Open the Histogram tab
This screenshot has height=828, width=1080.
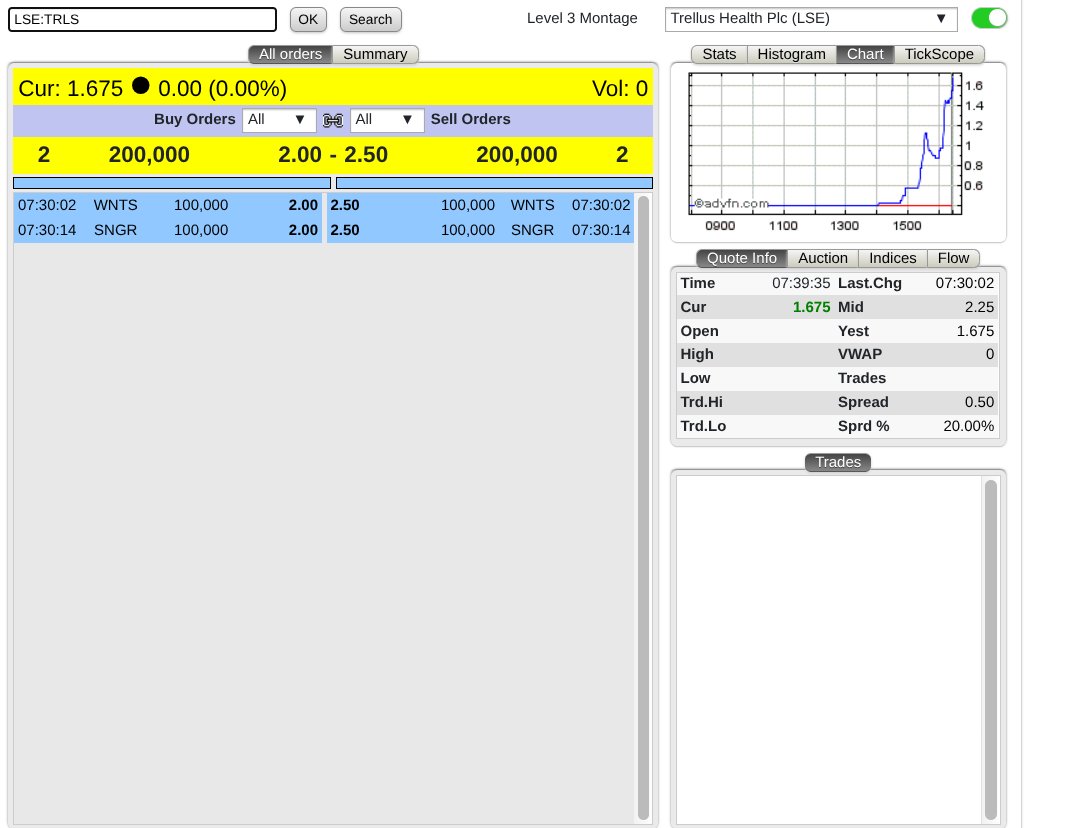pos(791,54)
